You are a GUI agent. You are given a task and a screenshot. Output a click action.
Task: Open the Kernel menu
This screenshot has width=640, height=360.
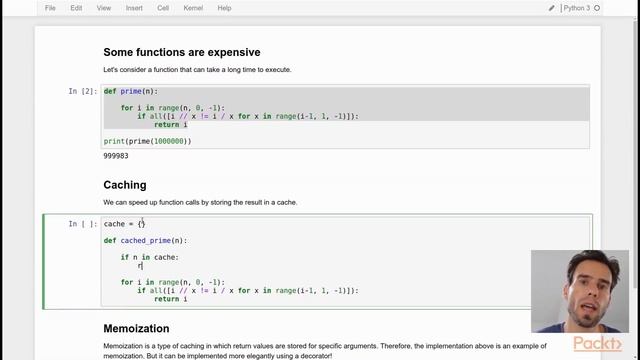pyautogui.click(x=193, y=8)
